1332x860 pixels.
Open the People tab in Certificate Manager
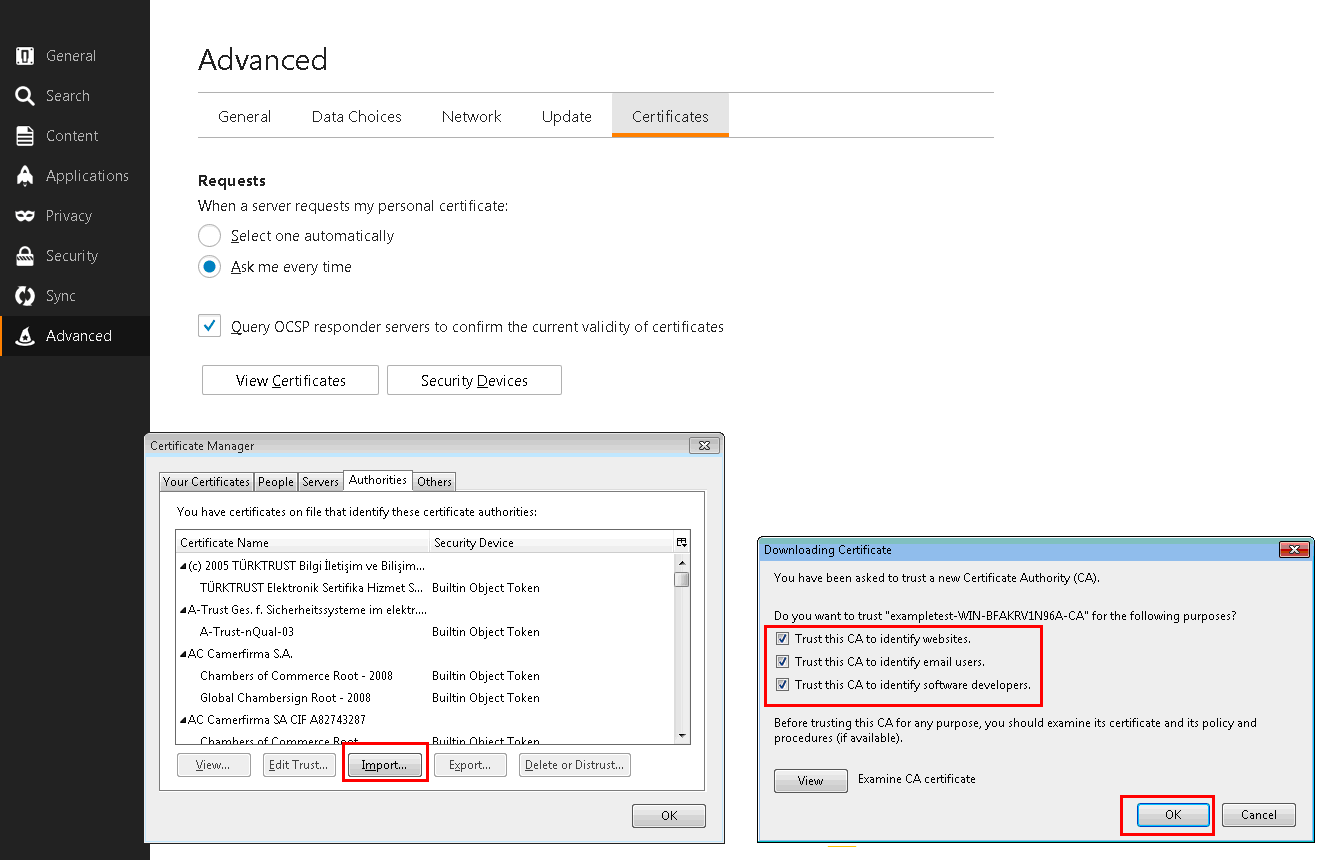(276, 481)
